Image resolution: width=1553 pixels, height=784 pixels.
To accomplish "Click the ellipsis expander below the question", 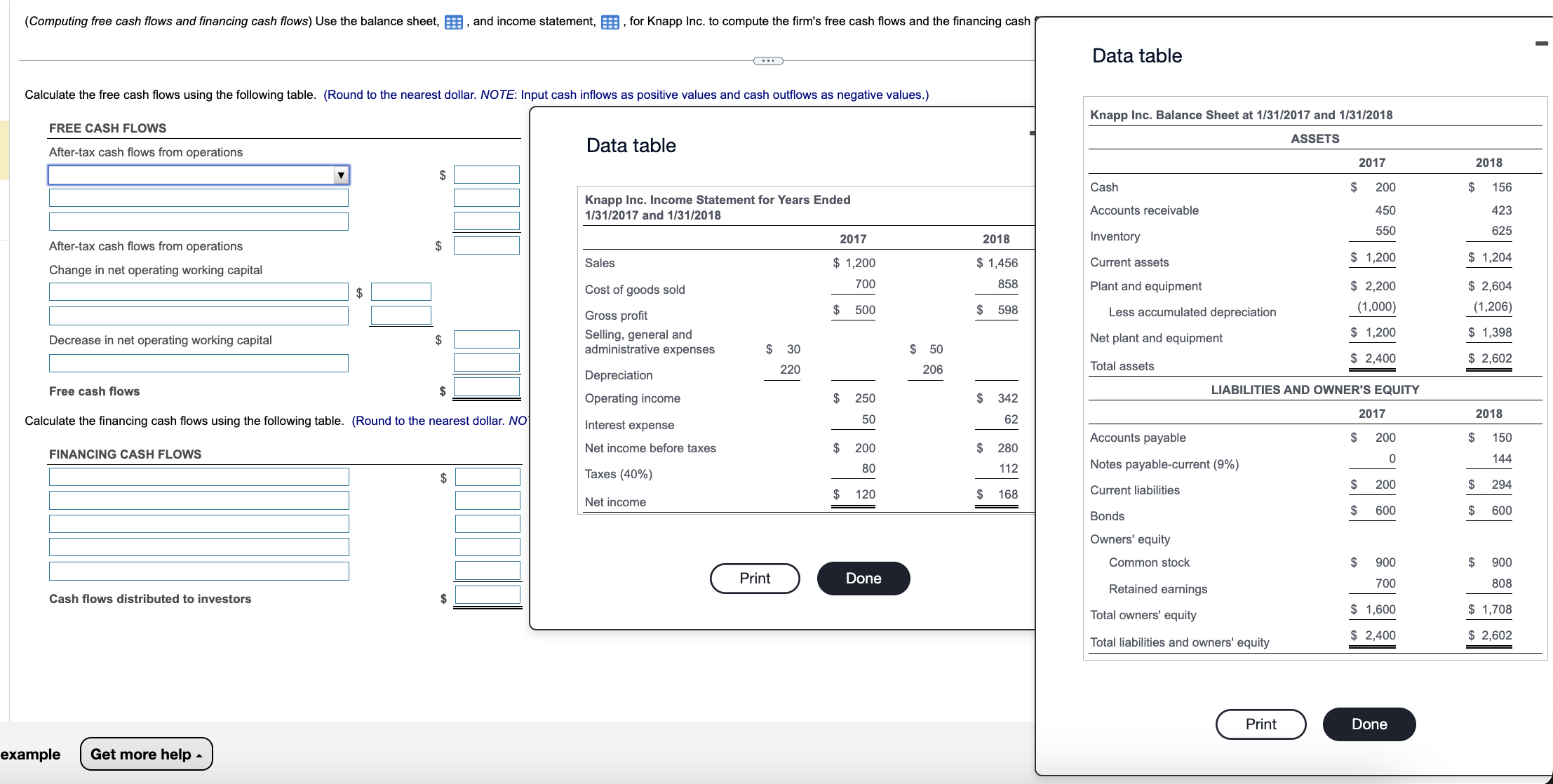I will pos(768,61).
